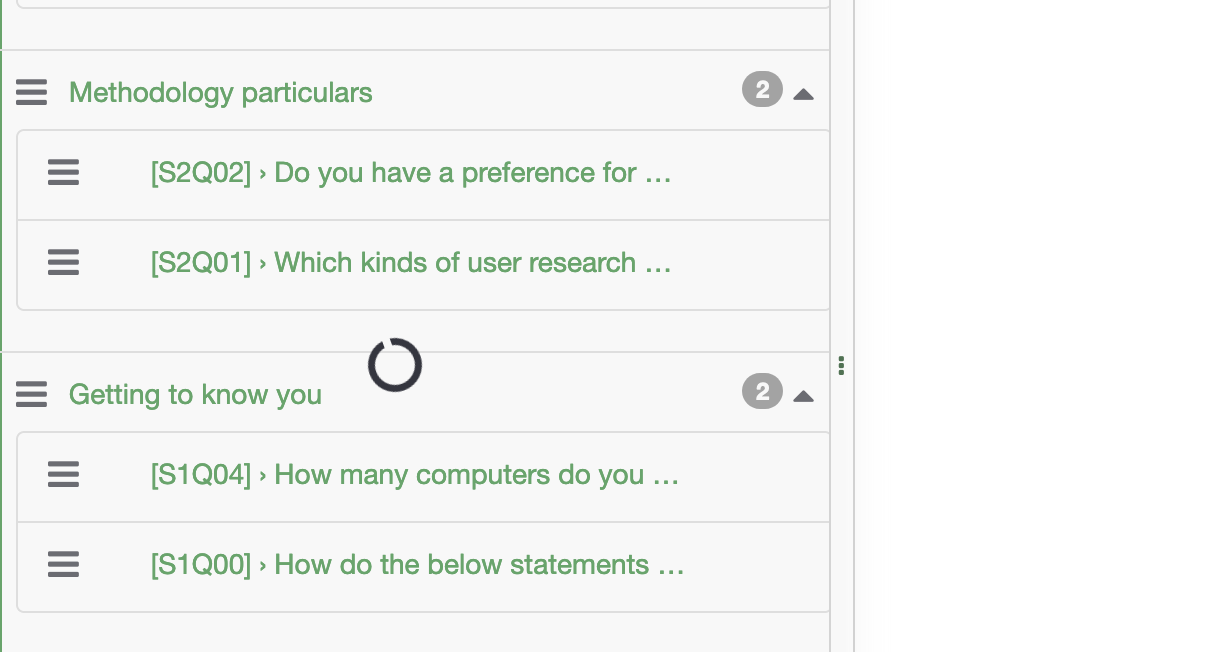
Task: Click the loading spinner in the sidebar
Action: click(x=395, y=365)
